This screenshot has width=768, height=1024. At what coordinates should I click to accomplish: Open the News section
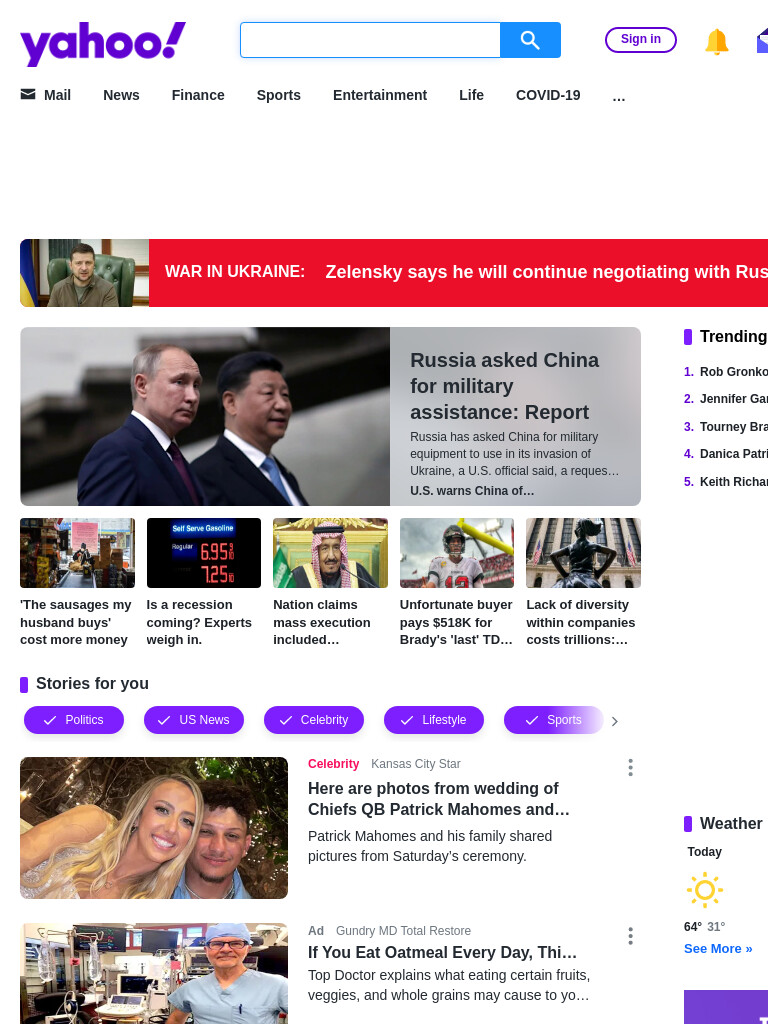coord(121,95)
